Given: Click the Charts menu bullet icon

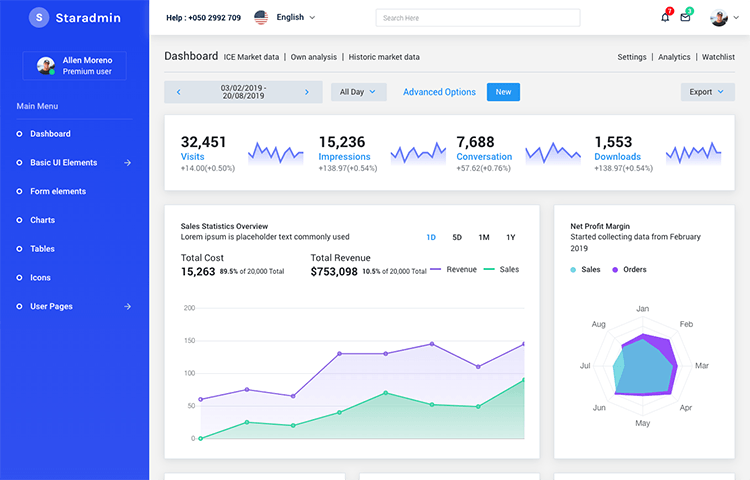Looking at the screenshot, I should pyautogui.click(x=19, y=220).
